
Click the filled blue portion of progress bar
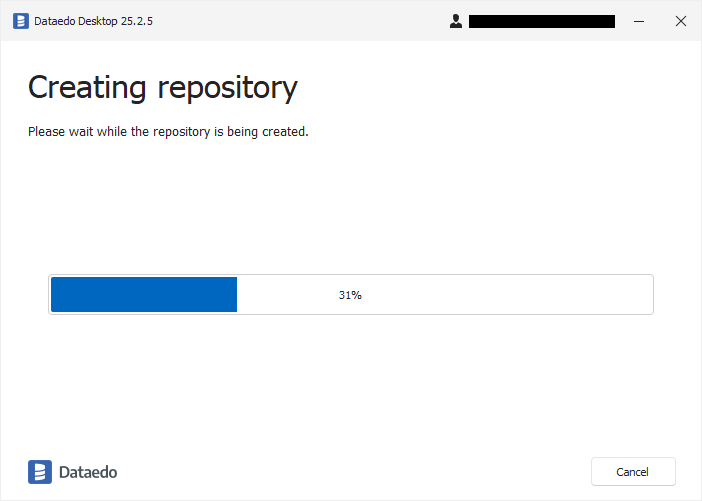(144, 295)
